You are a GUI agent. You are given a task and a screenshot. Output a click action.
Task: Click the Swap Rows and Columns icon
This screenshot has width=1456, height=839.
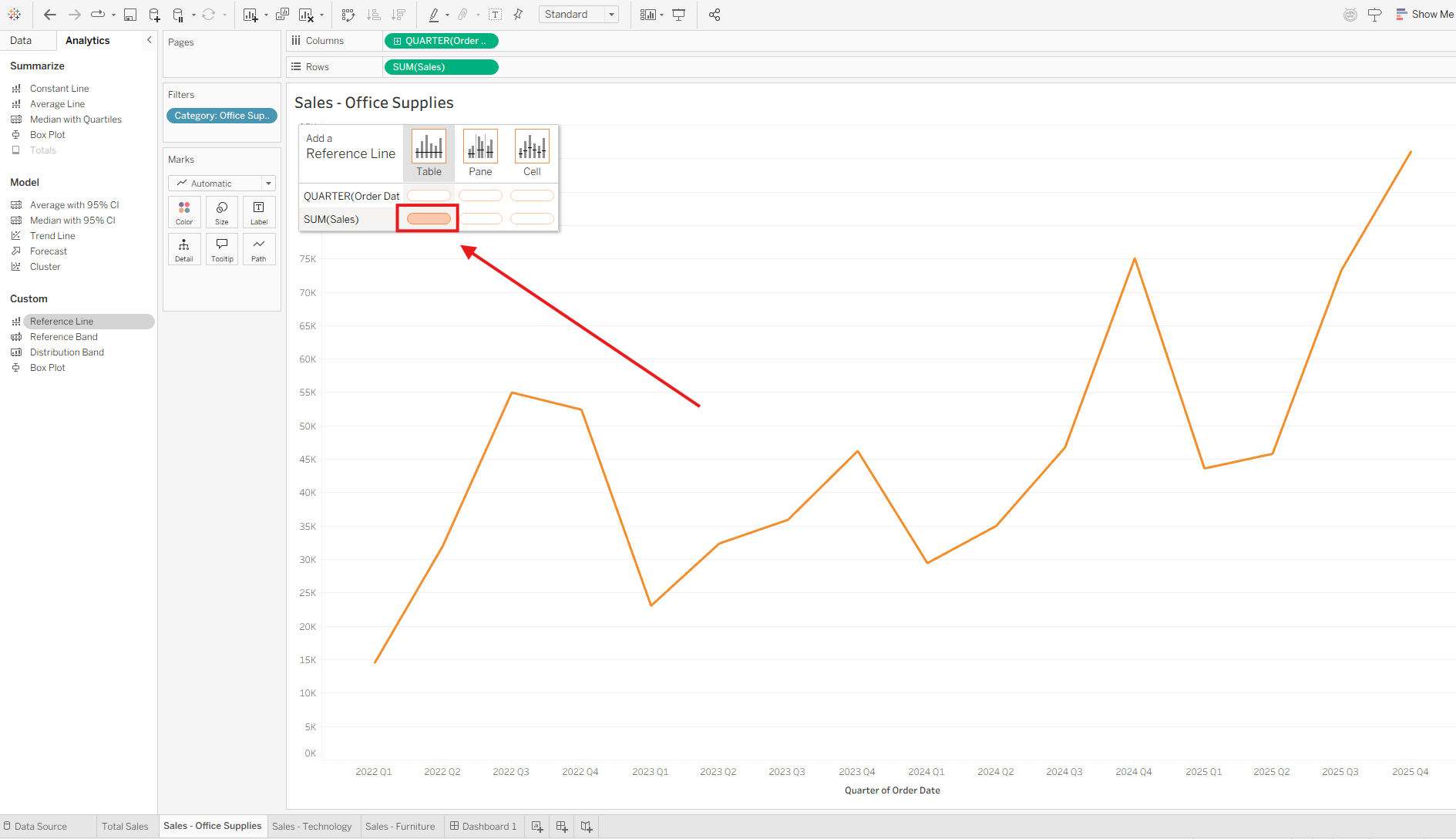click(x=348, y=15)
